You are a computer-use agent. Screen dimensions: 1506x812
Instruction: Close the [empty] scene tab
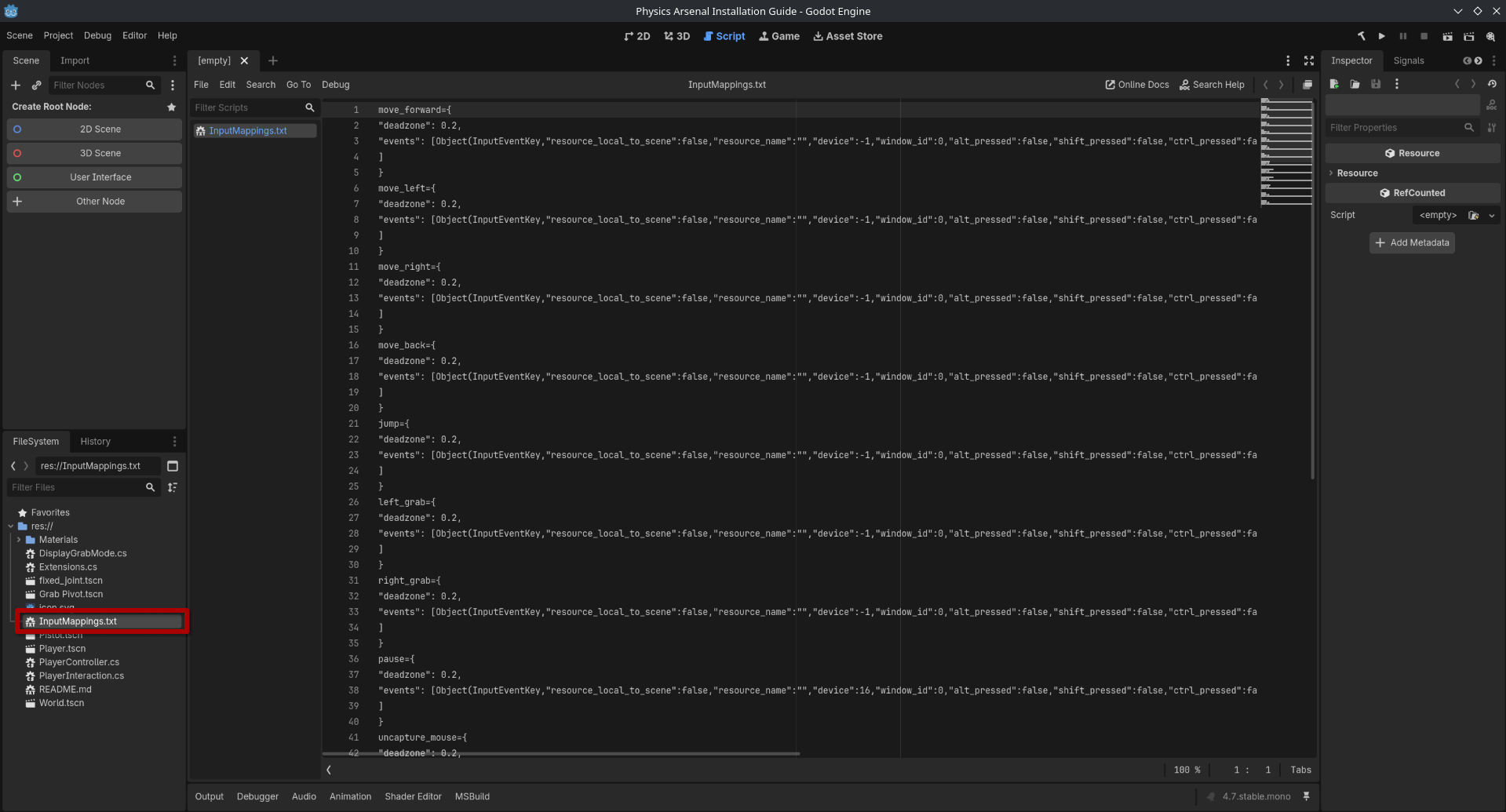[x=244, y=60]
